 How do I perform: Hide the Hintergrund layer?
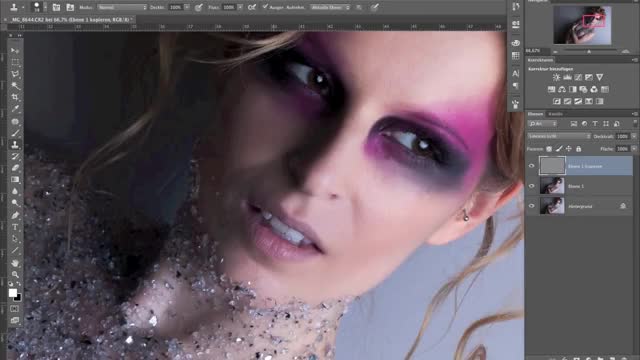(x=531, y=206)
